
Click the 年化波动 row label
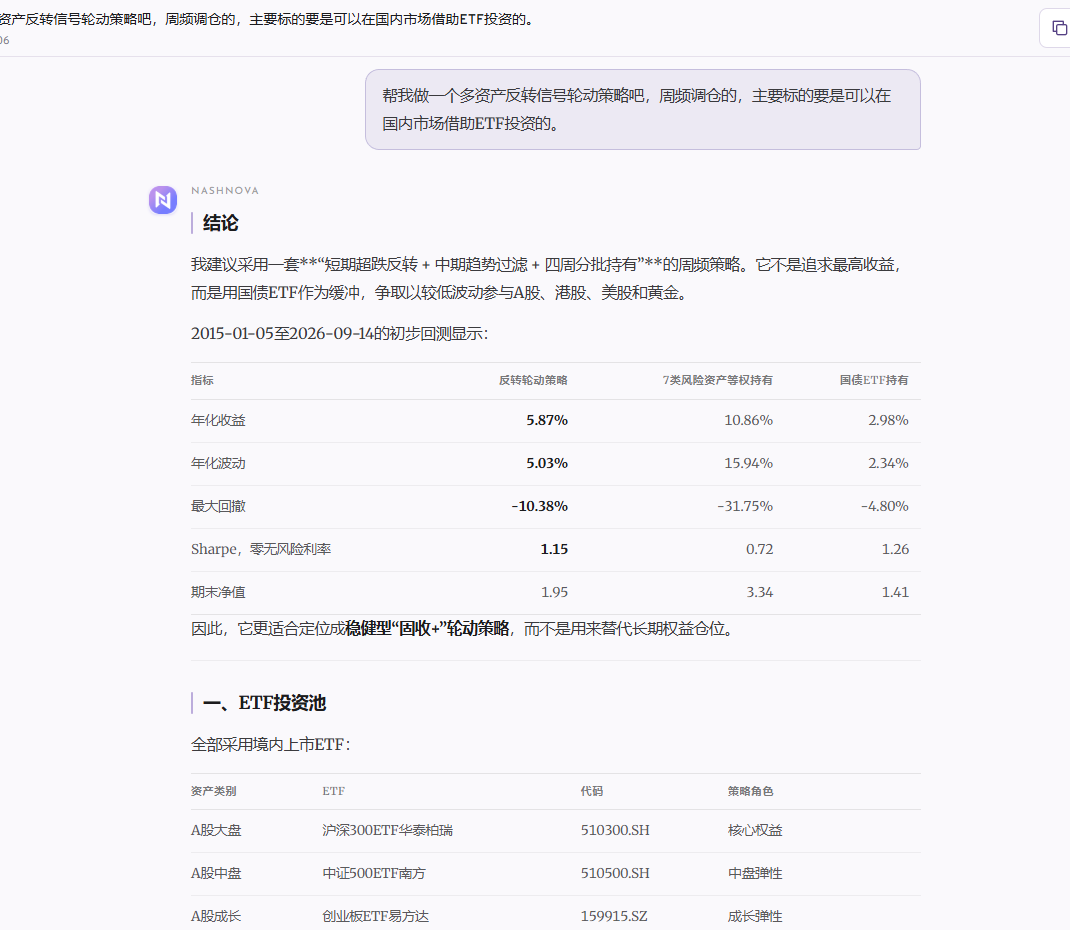click(218, 463)
